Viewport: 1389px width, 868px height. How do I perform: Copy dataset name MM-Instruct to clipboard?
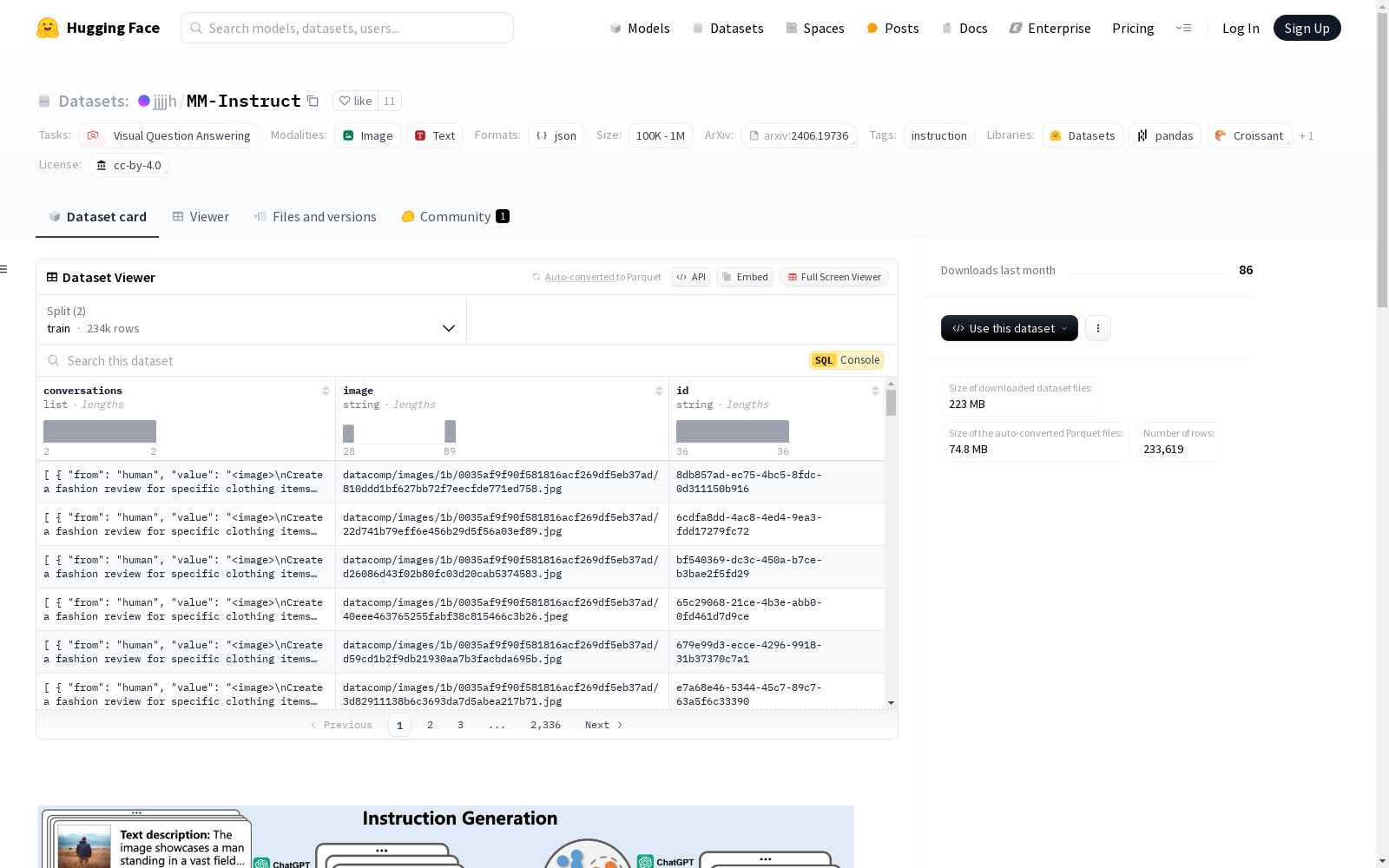pos(313,101)
